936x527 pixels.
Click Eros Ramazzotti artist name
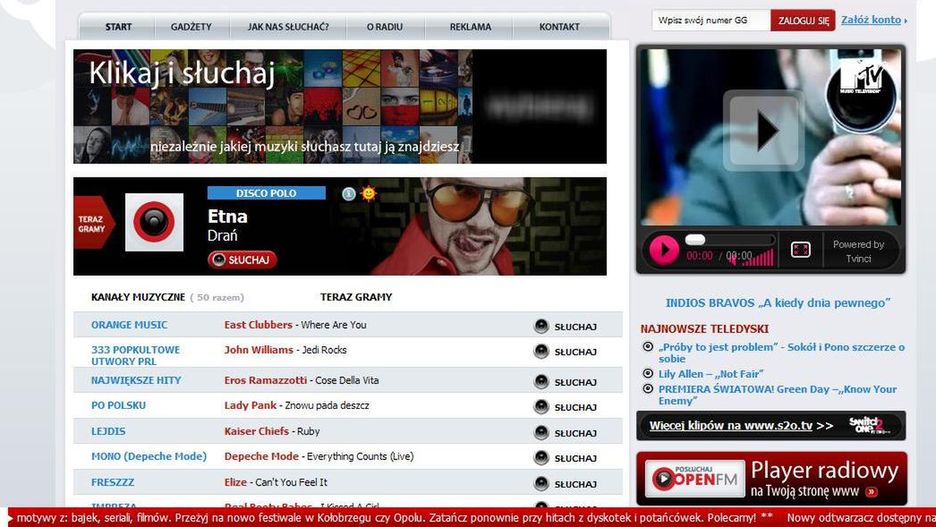coord(266,380)
